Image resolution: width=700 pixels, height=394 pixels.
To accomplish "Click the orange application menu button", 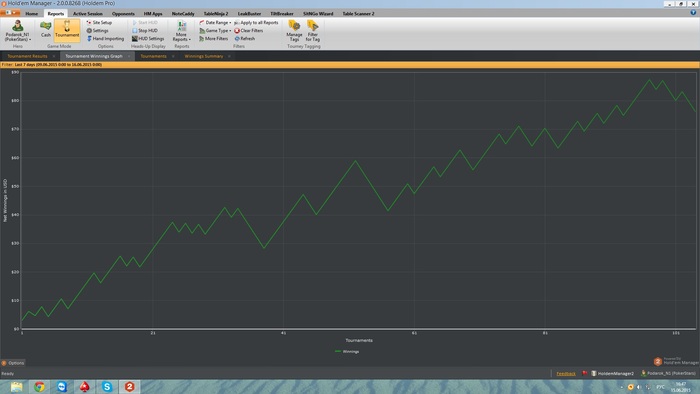I will [x=10, y=13].
